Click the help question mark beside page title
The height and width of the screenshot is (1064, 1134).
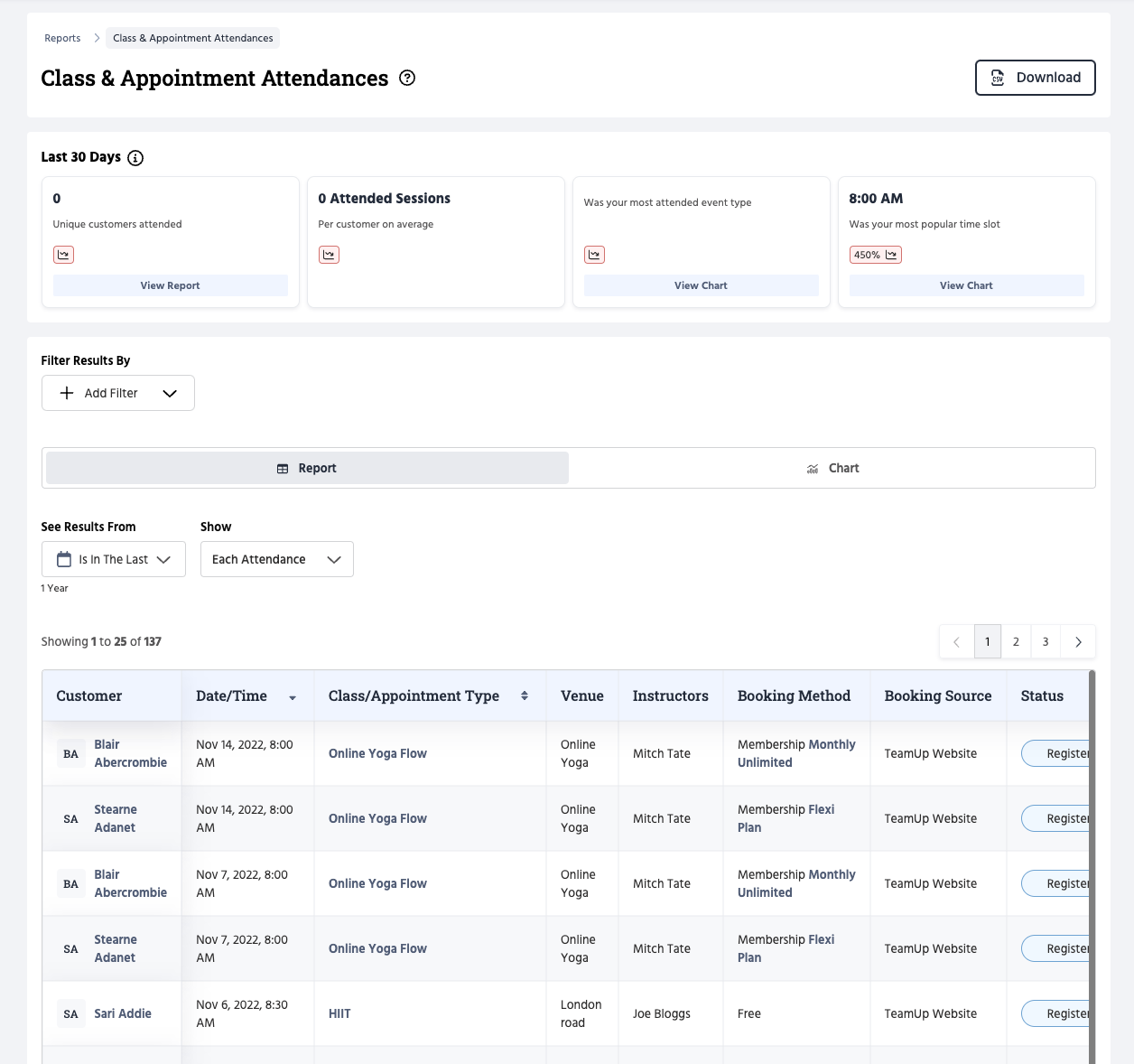[407, 79]
